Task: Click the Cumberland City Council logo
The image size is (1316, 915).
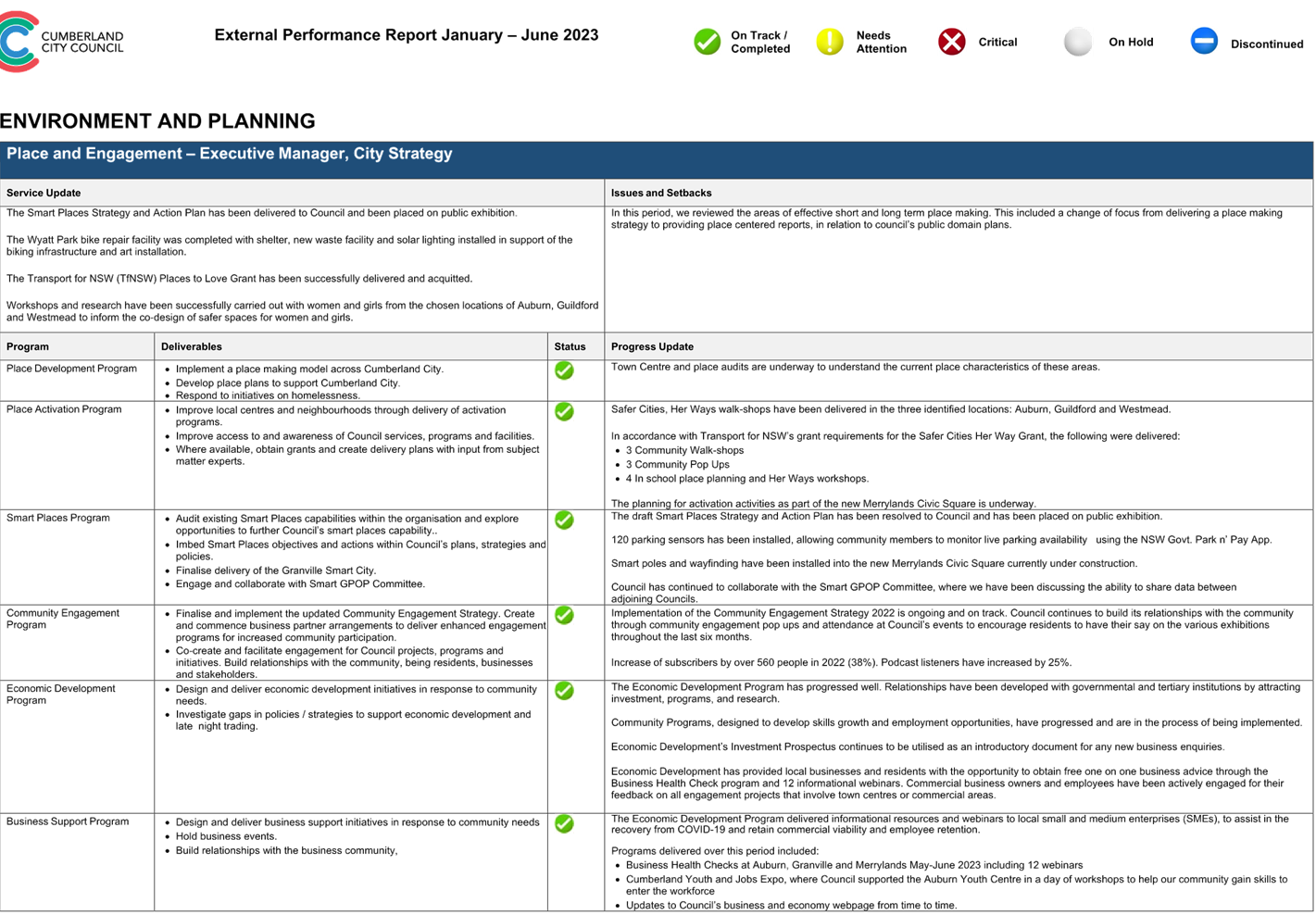Action: coord(62,42)
